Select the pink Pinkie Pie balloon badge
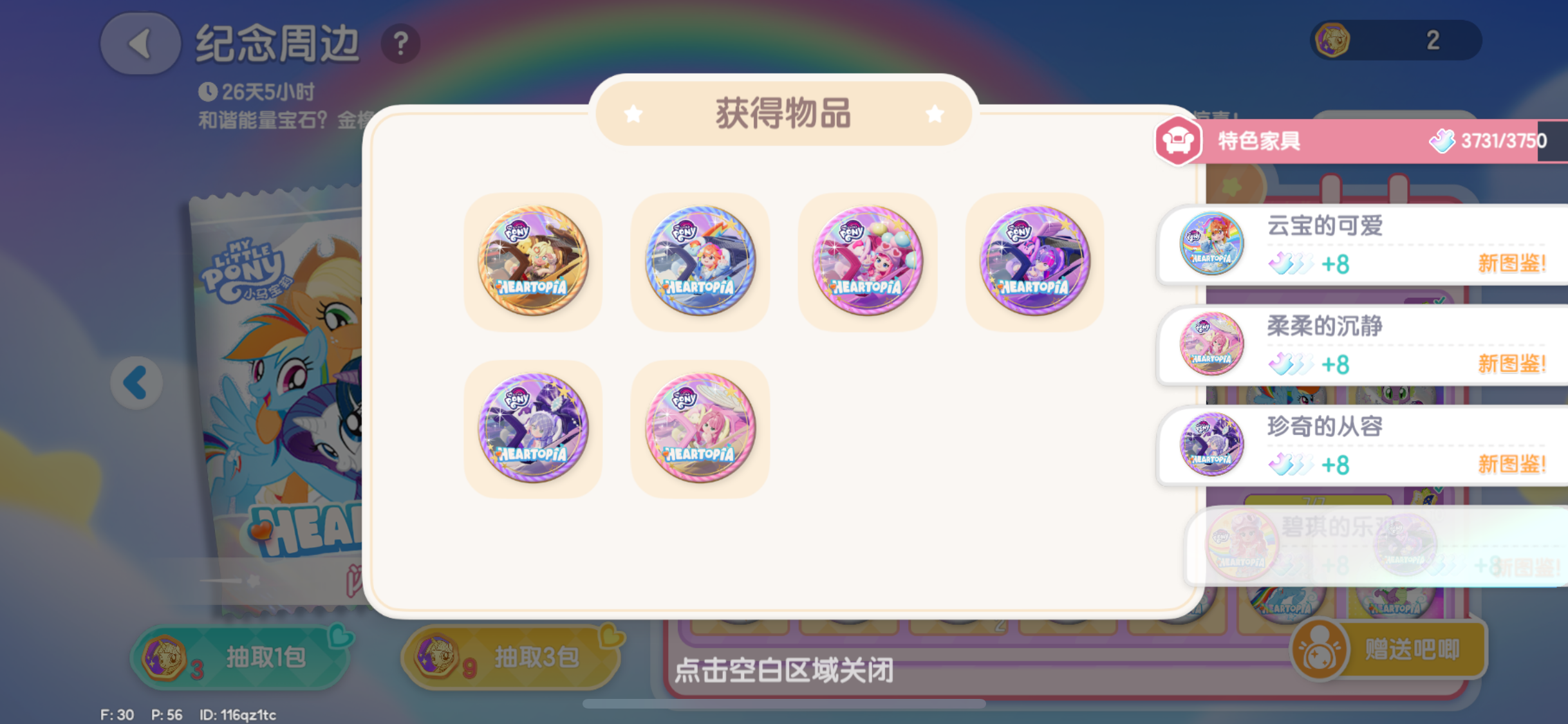 coord(868,261)
